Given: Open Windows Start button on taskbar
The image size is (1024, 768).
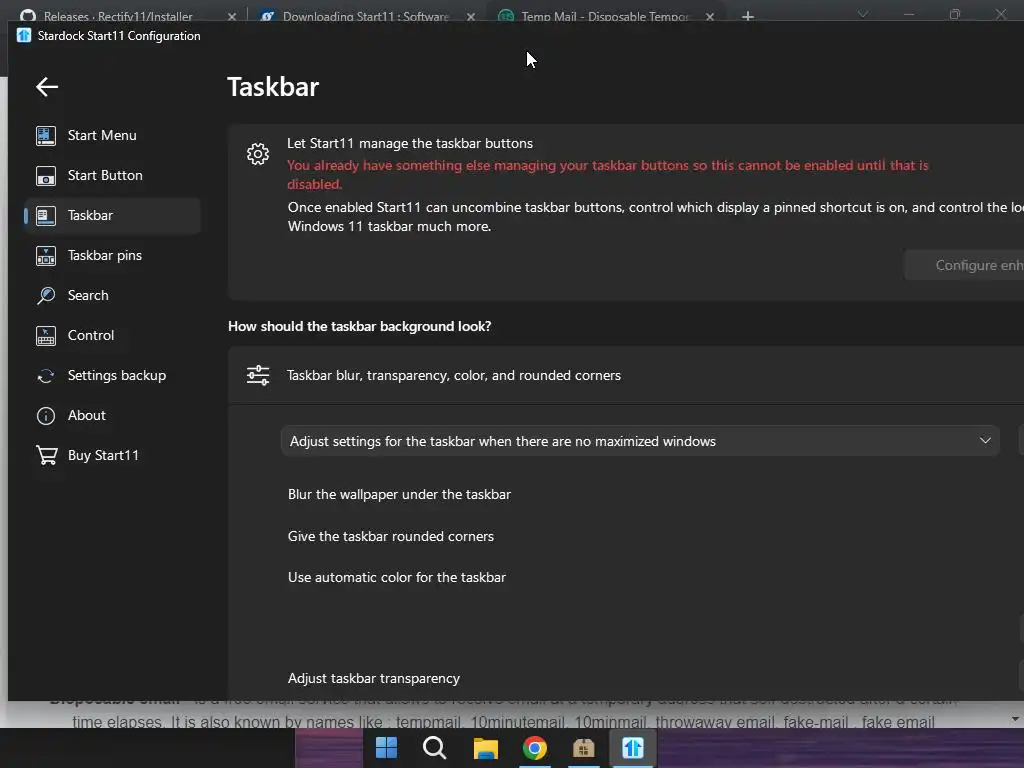Looking at the screenshot, I should point(387,748).
